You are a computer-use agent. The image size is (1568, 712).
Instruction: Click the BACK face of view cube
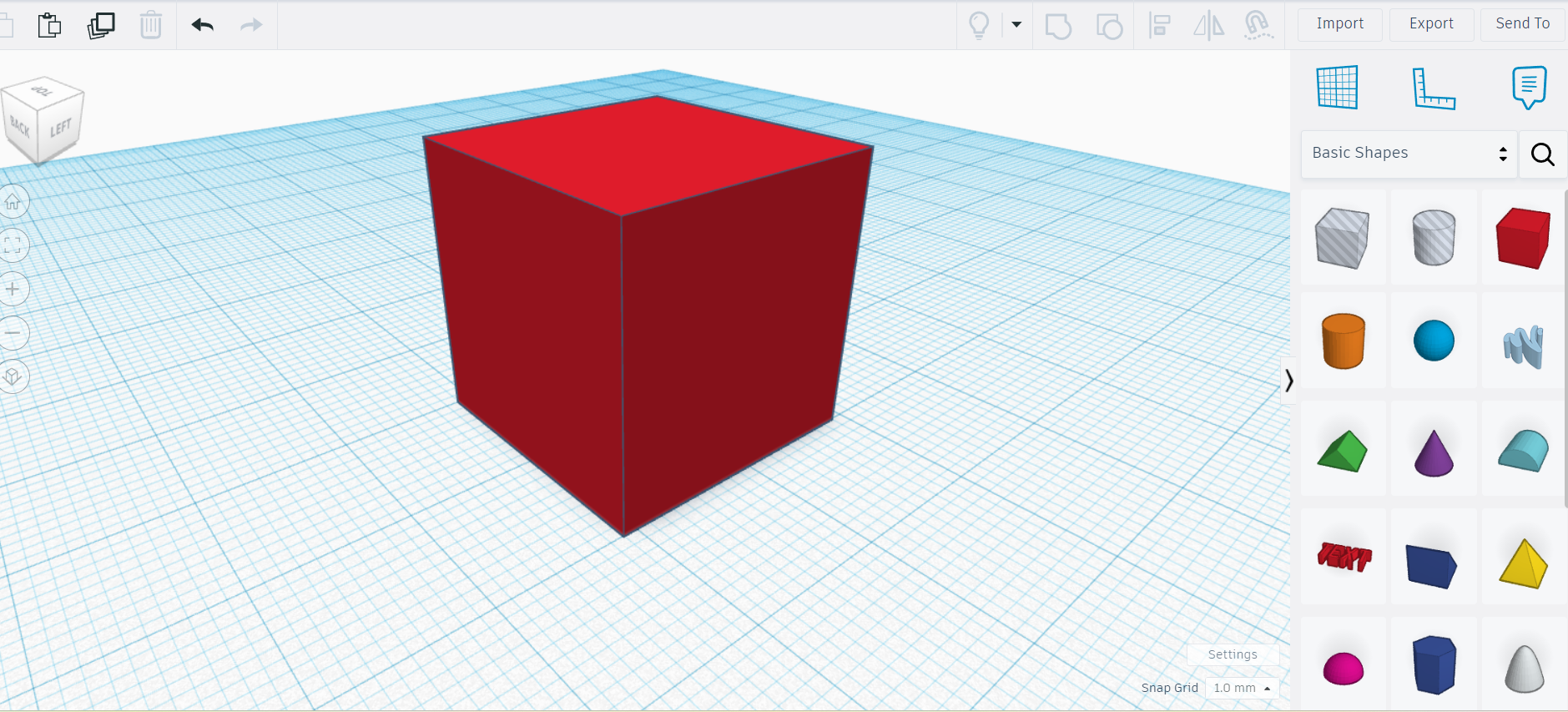(20, 128)
